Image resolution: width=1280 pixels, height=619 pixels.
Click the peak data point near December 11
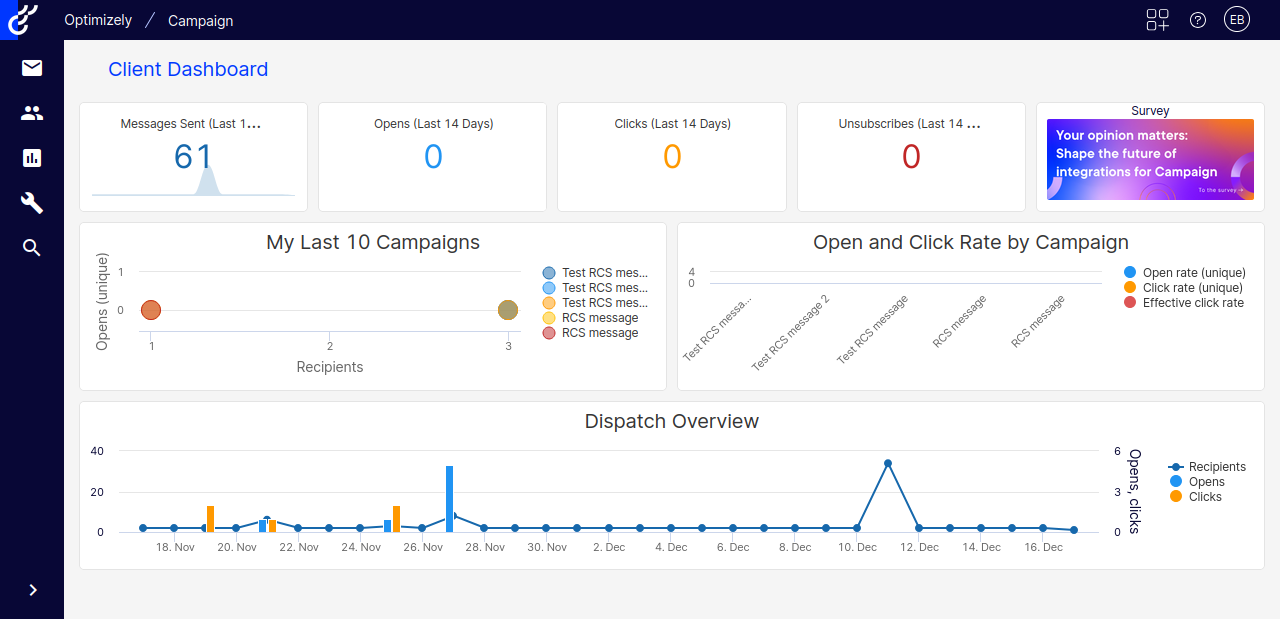click(888, 461)
